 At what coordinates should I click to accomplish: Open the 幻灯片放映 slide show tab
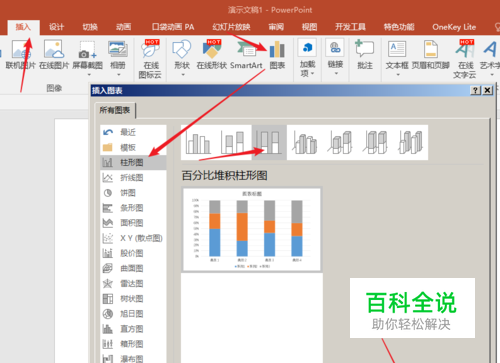click(231, 27)
